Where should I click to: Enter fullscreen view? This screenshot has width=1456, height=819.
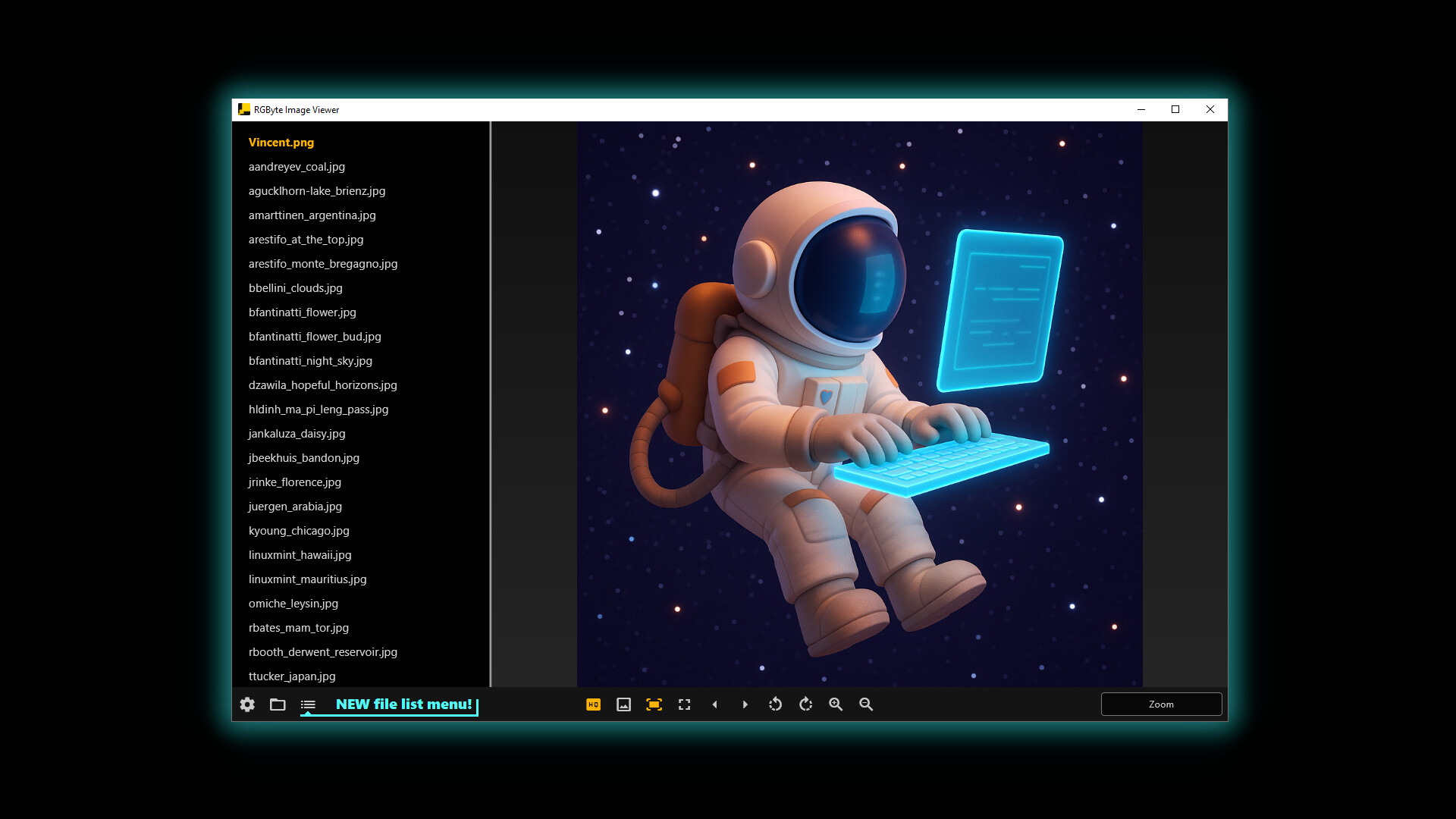point(684,704)
